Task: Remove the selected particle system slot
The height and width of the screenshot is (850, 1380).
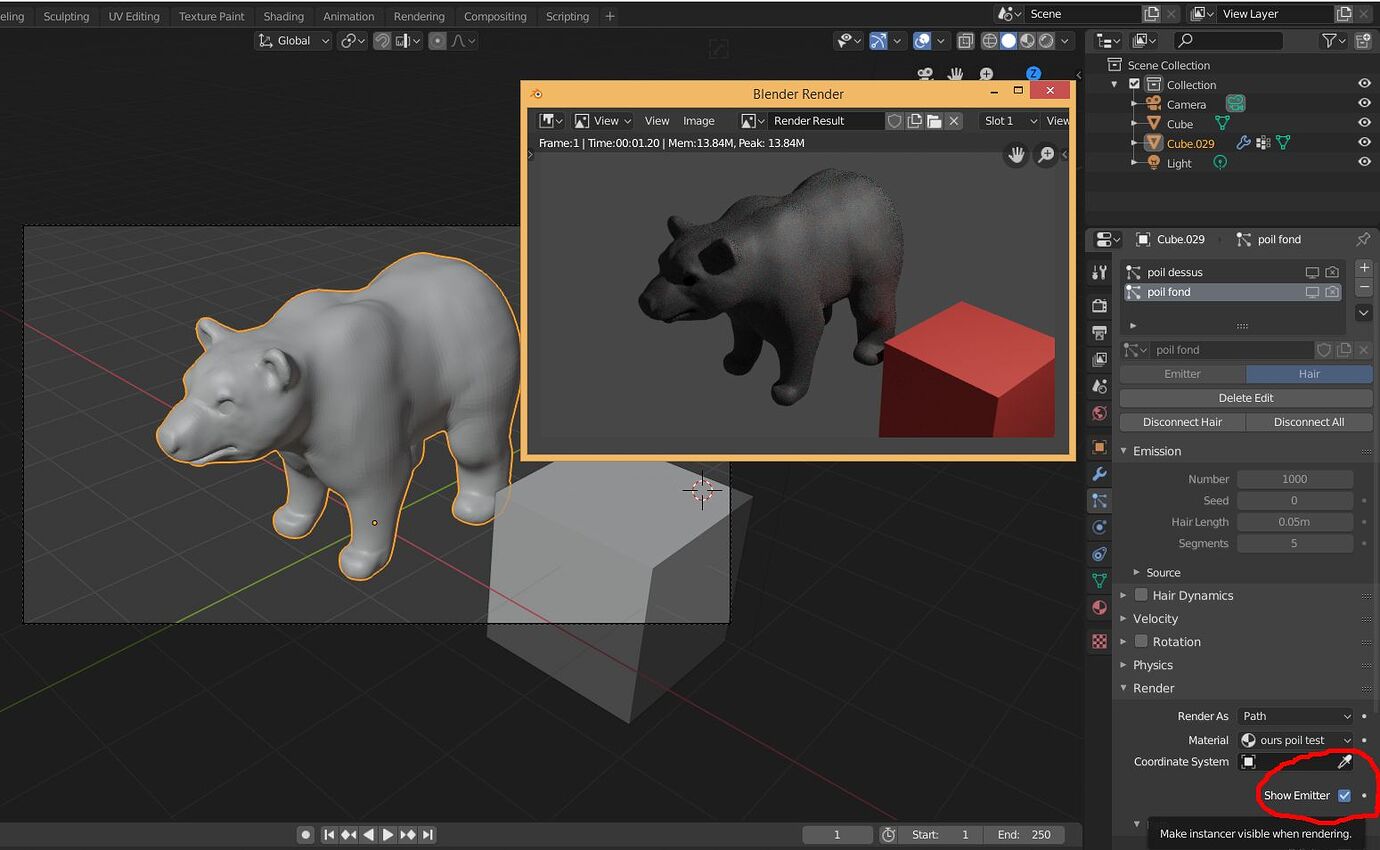Action: coord(1364,288)
